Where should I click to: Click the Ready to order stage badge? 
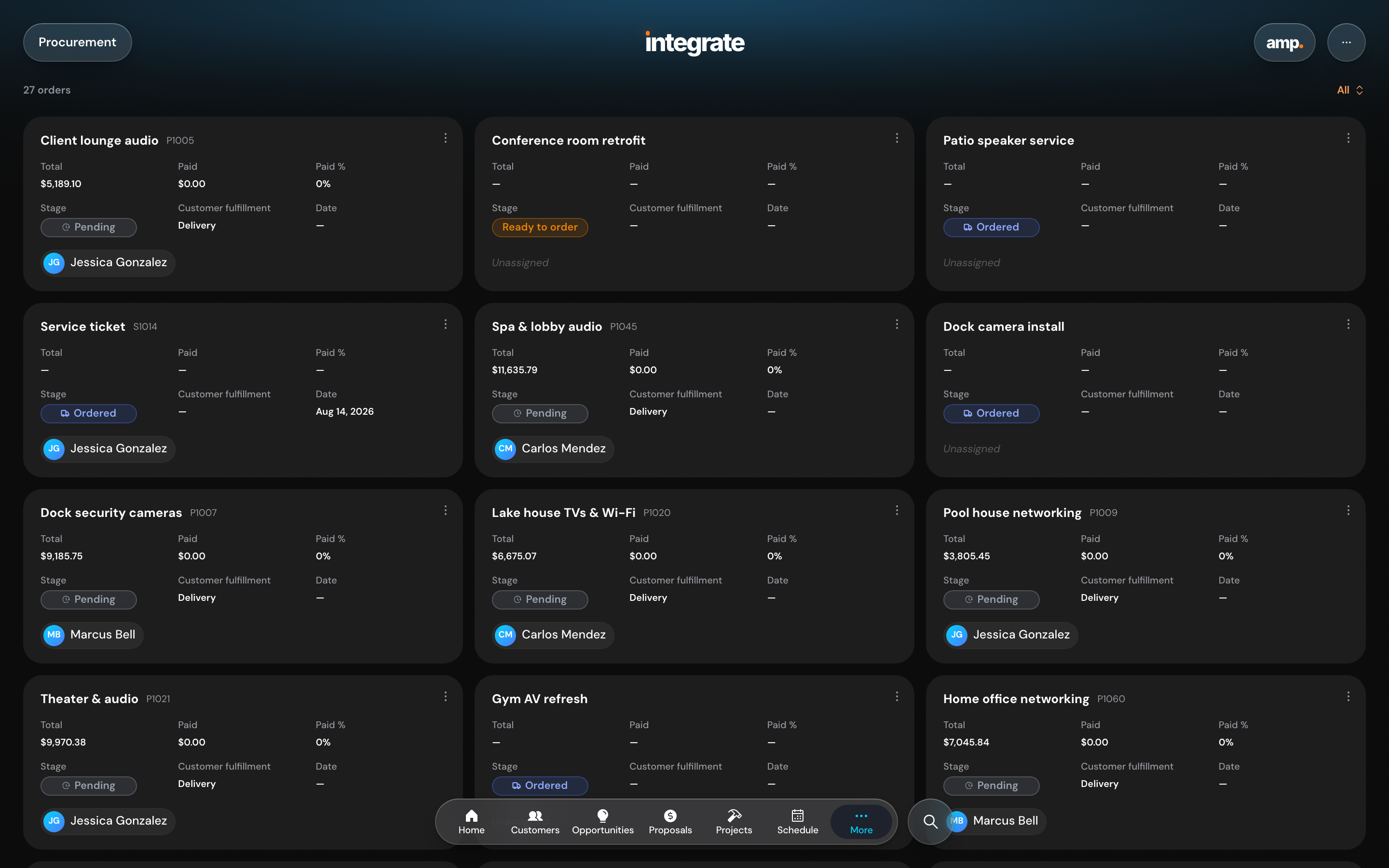tap(540, 227)
